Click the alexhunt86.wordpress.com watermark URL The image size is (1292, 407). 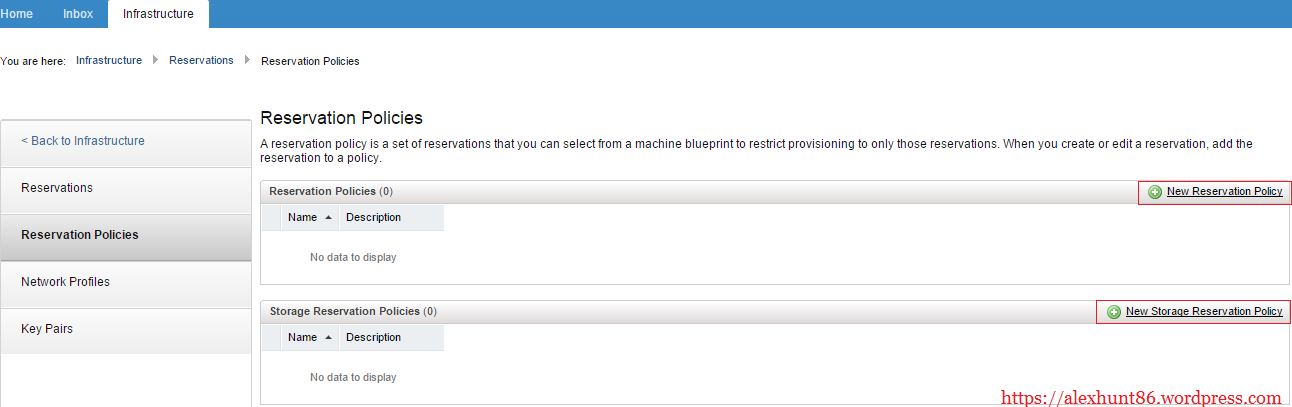click(1141, 397)
